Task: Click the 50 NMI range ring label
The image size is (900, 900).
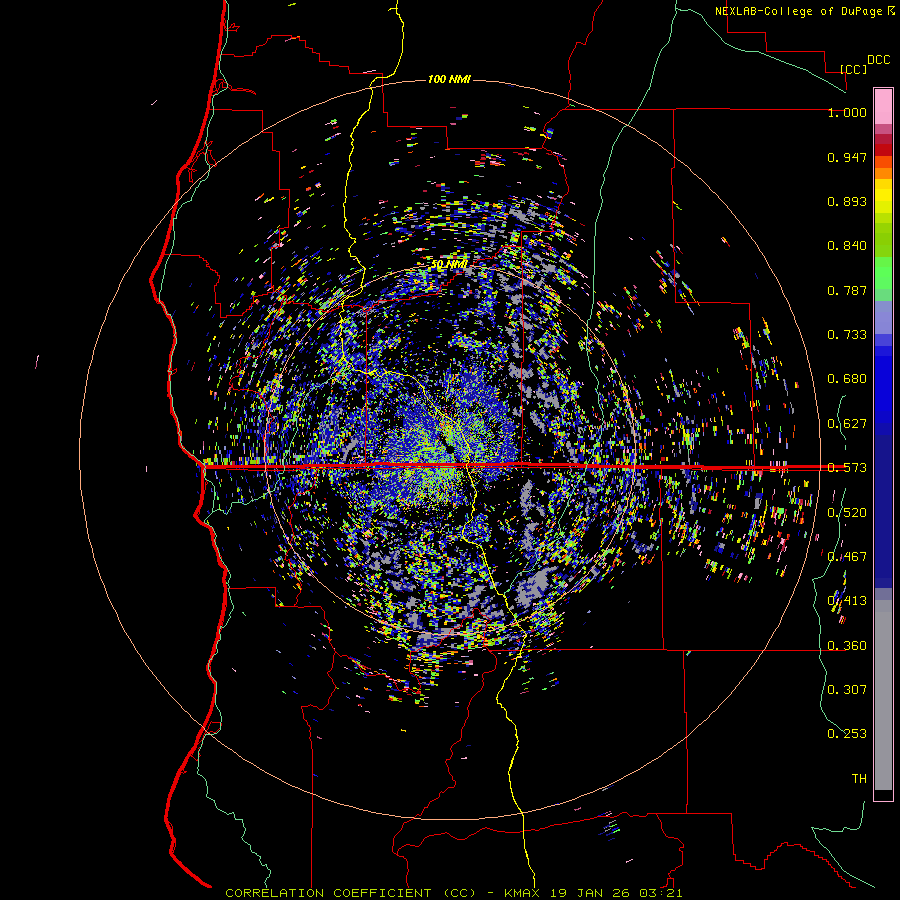Action: coord(449,264)
